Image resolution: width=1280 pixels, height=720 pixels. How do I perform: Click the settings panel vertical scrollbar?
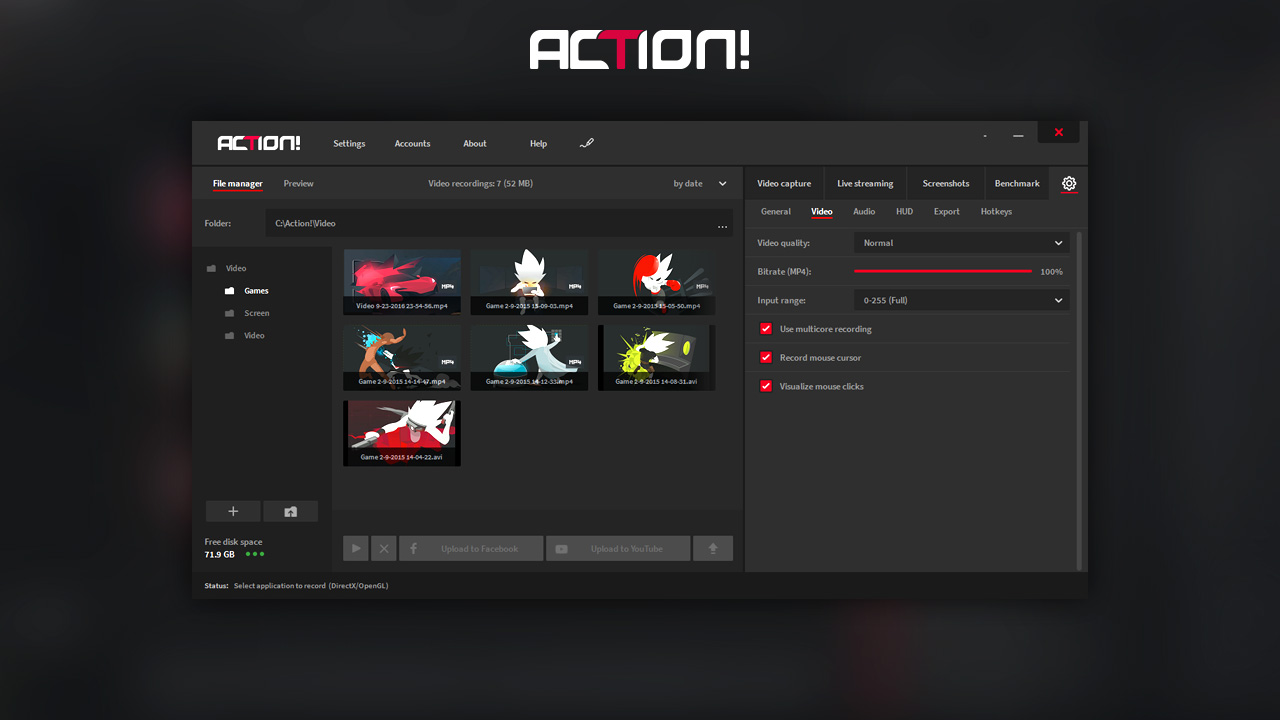[x=1079, y=400]
